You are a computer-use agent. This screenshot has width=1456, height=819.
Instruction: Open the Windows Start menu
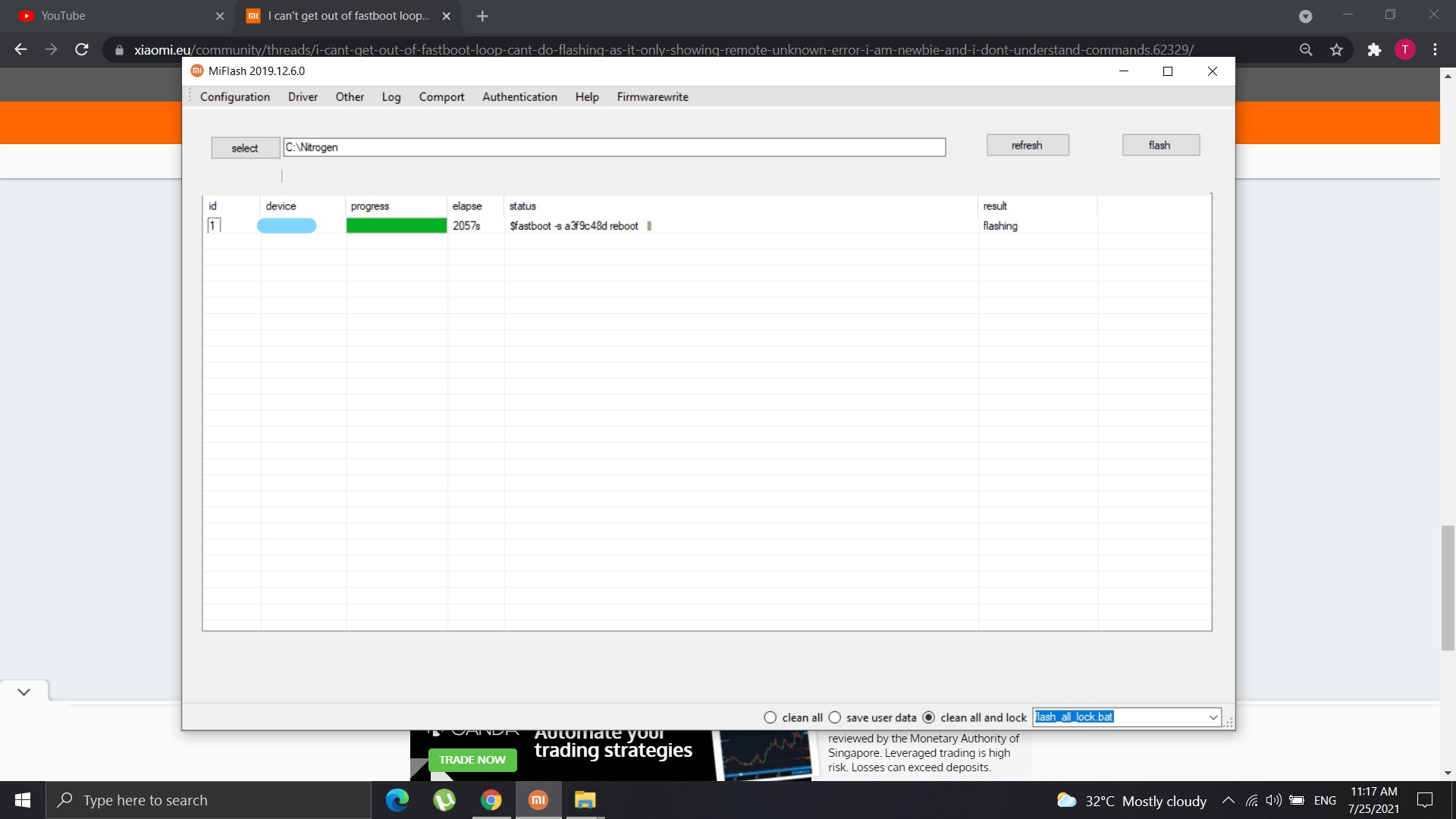point(23,800)
